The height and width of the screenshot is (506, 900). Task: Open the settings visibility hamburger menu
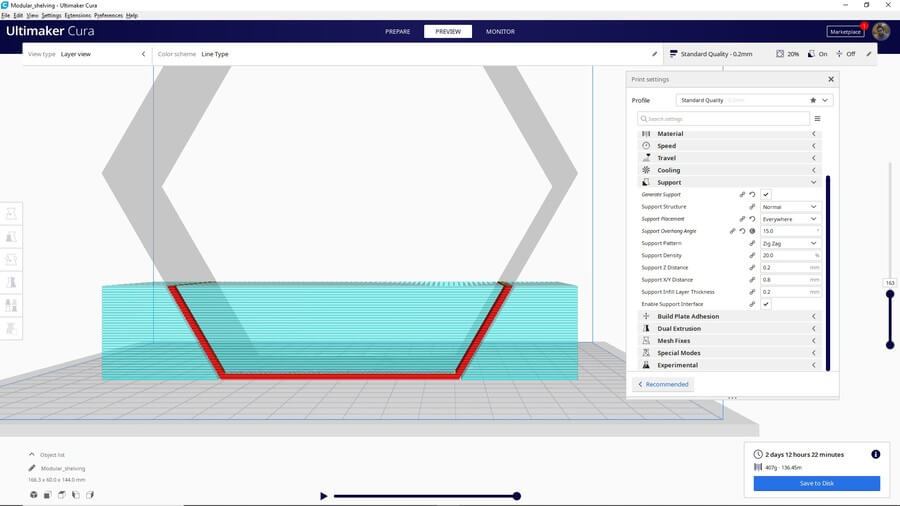pos(817,118)
